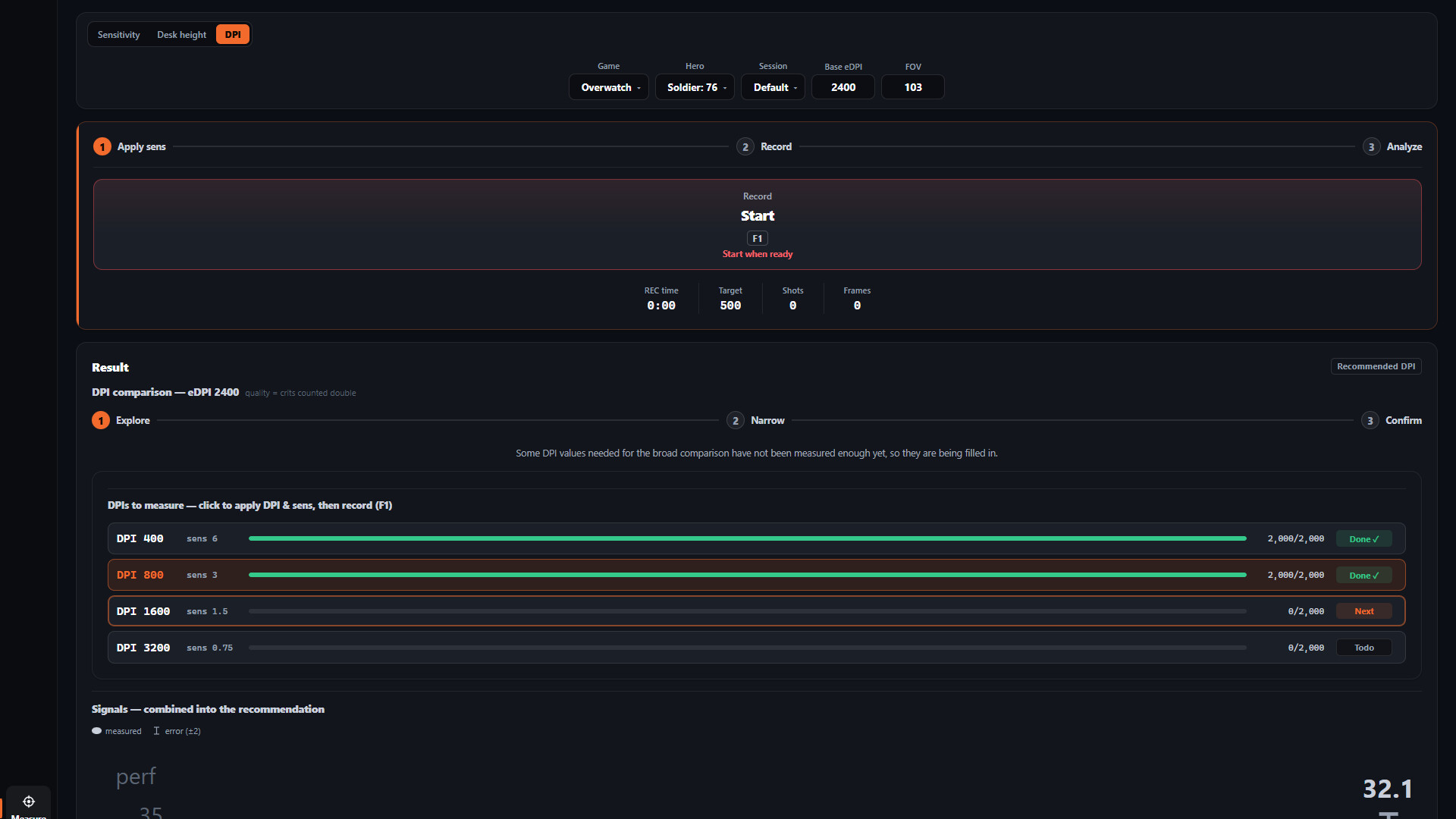
Task: Expand the Session dropdown showing Default
Action: click(x=773, y=87)
